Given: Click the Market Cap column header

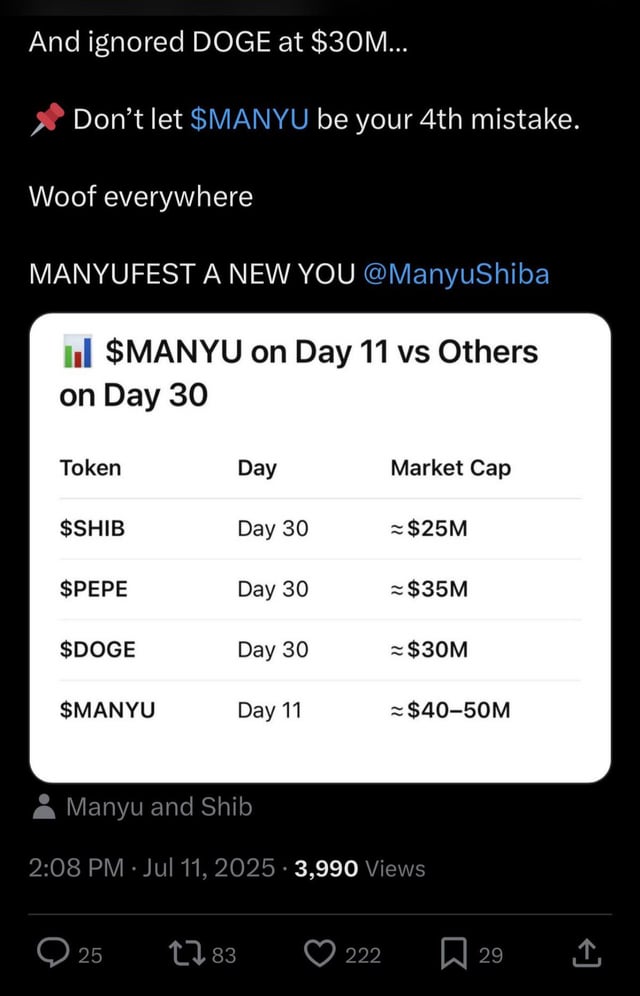Looking at the screenshot, I should pyautogui.click(x=450, y=468).
